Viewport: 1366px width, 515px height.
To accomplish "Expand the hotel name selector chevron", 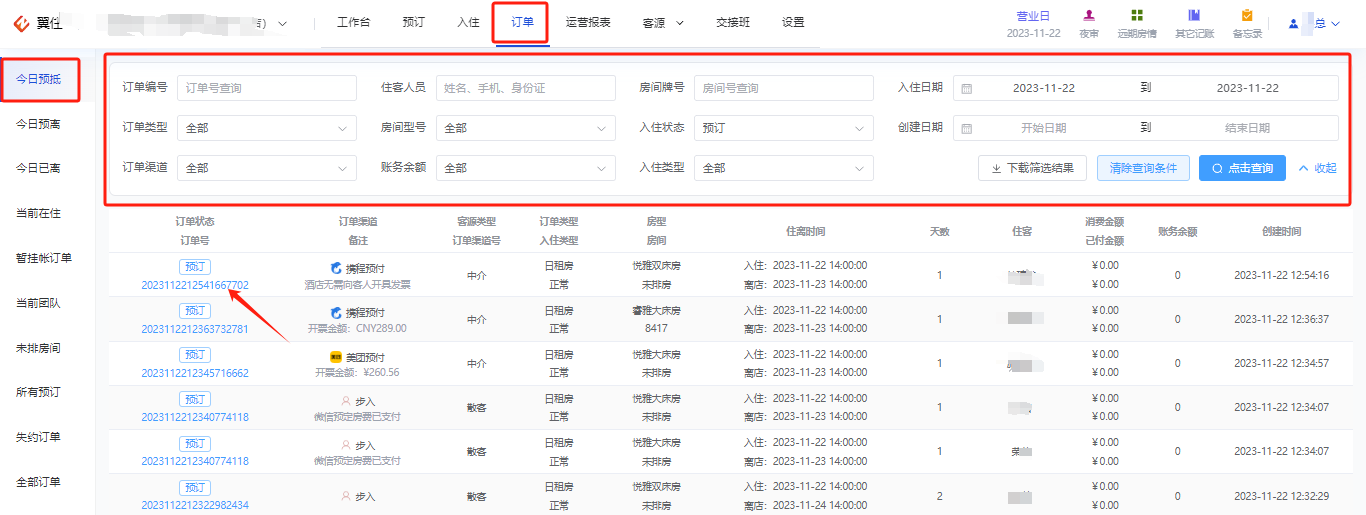I will pos(281,23).
